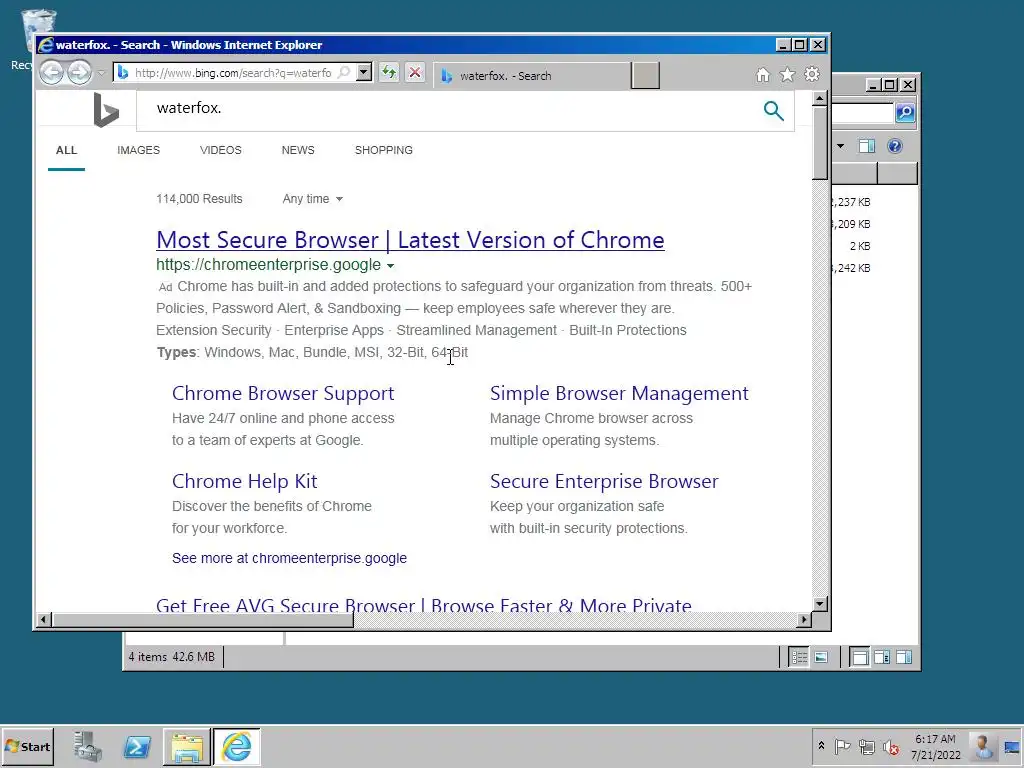
Task: Open the Start menu
Action: (28, 746)
